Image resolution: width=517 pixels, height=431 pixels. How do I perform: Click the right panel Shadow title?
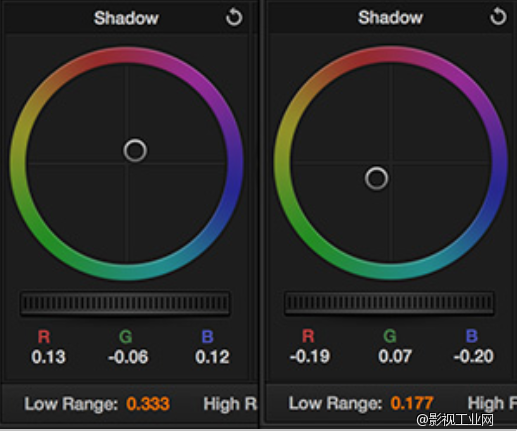[390, 17]
